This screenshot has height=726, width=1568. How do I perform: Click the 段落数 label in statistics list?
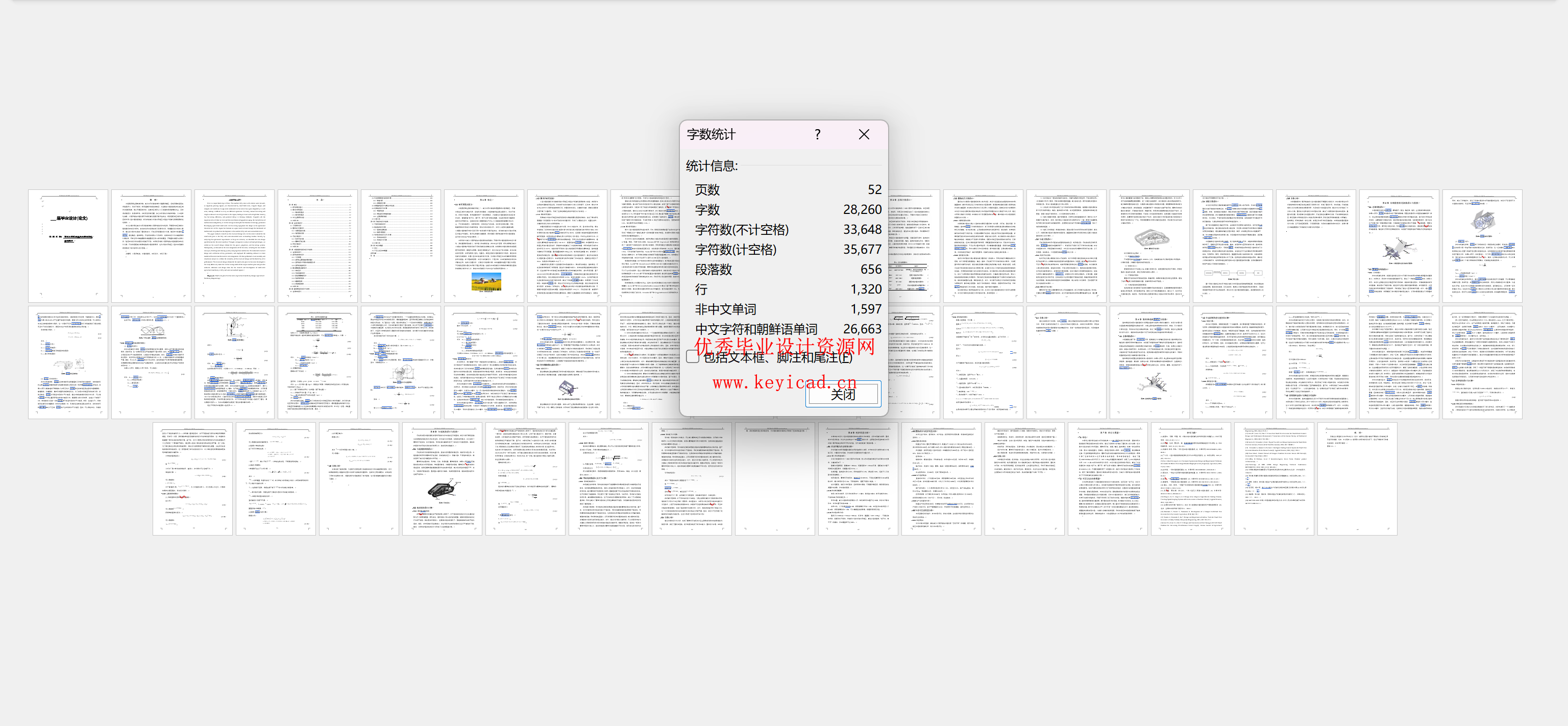tap(714, 270)
